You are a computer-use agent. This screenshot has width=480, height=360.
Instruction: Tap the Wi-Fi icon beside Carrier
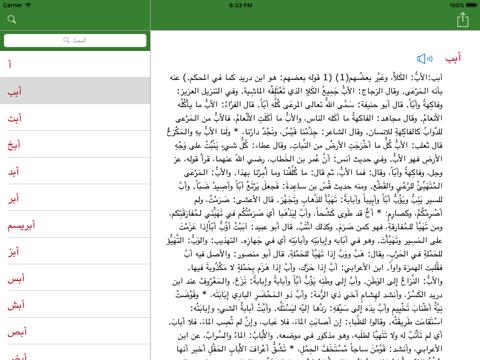(28, 5)
